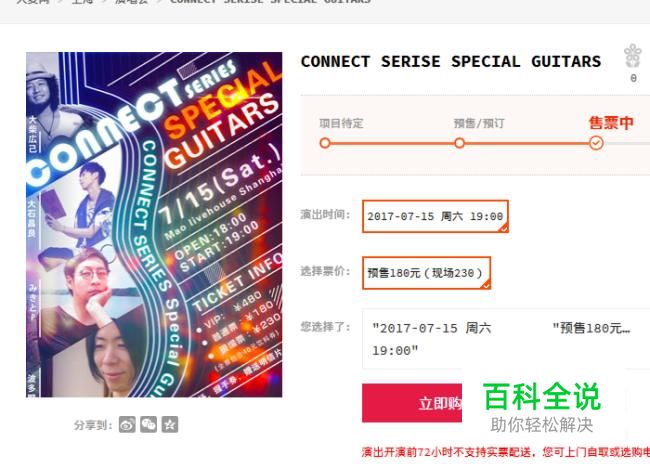This screenshot has height=468, width=650.
Task: Click the flower like icon
Action: pos(633,56)
